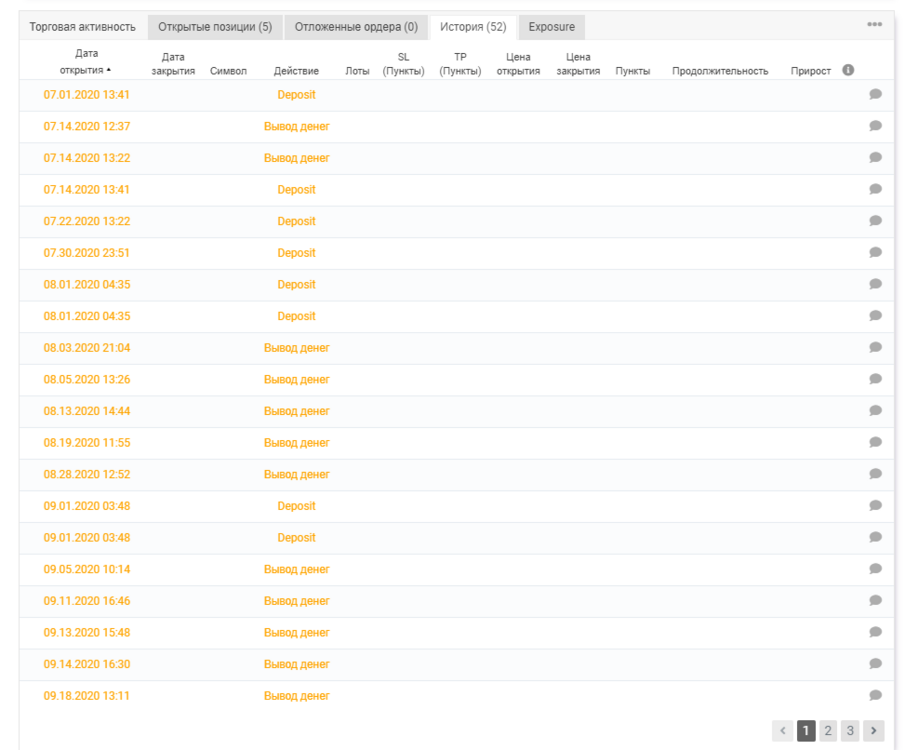The width and height of the screenshot is (905, 750).
Task: Sort by Цена открытия column
Action: [x=518, y=64]
